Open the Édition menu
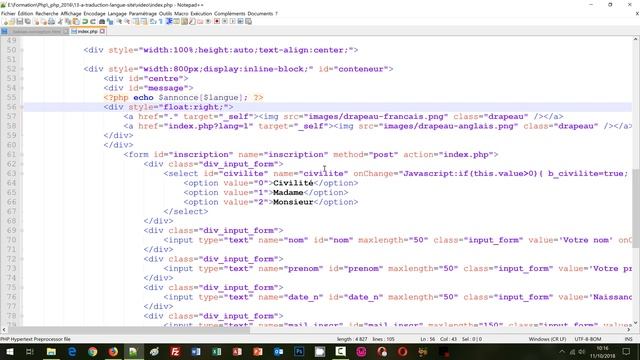 [x=25, y=13]
